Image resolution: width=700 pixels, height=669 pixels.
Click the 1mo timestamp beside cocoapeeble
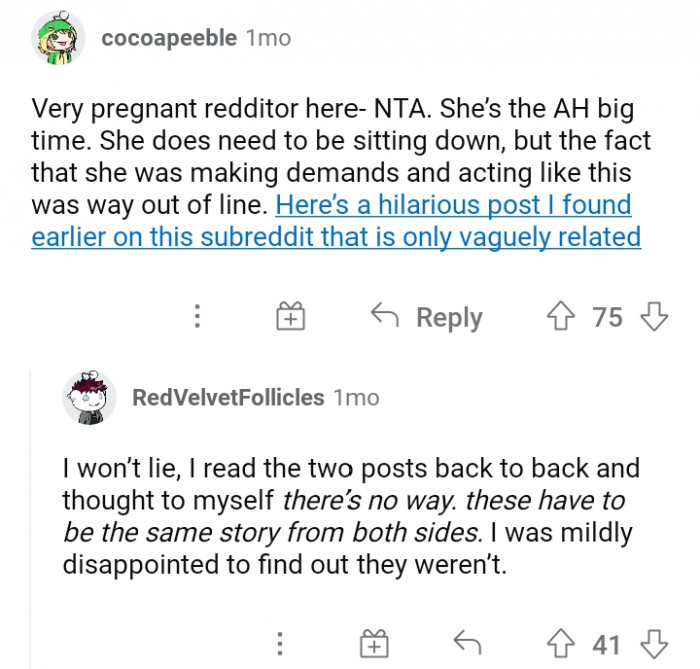point(268,38)
